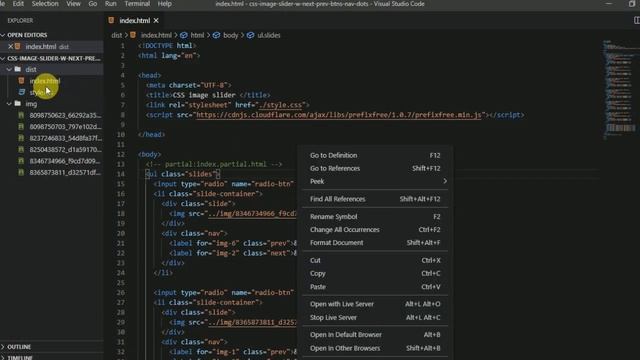Screen dimensions: 640x360
Task: Click the 8365873811 image file icon
Action: tap(21, 172)
